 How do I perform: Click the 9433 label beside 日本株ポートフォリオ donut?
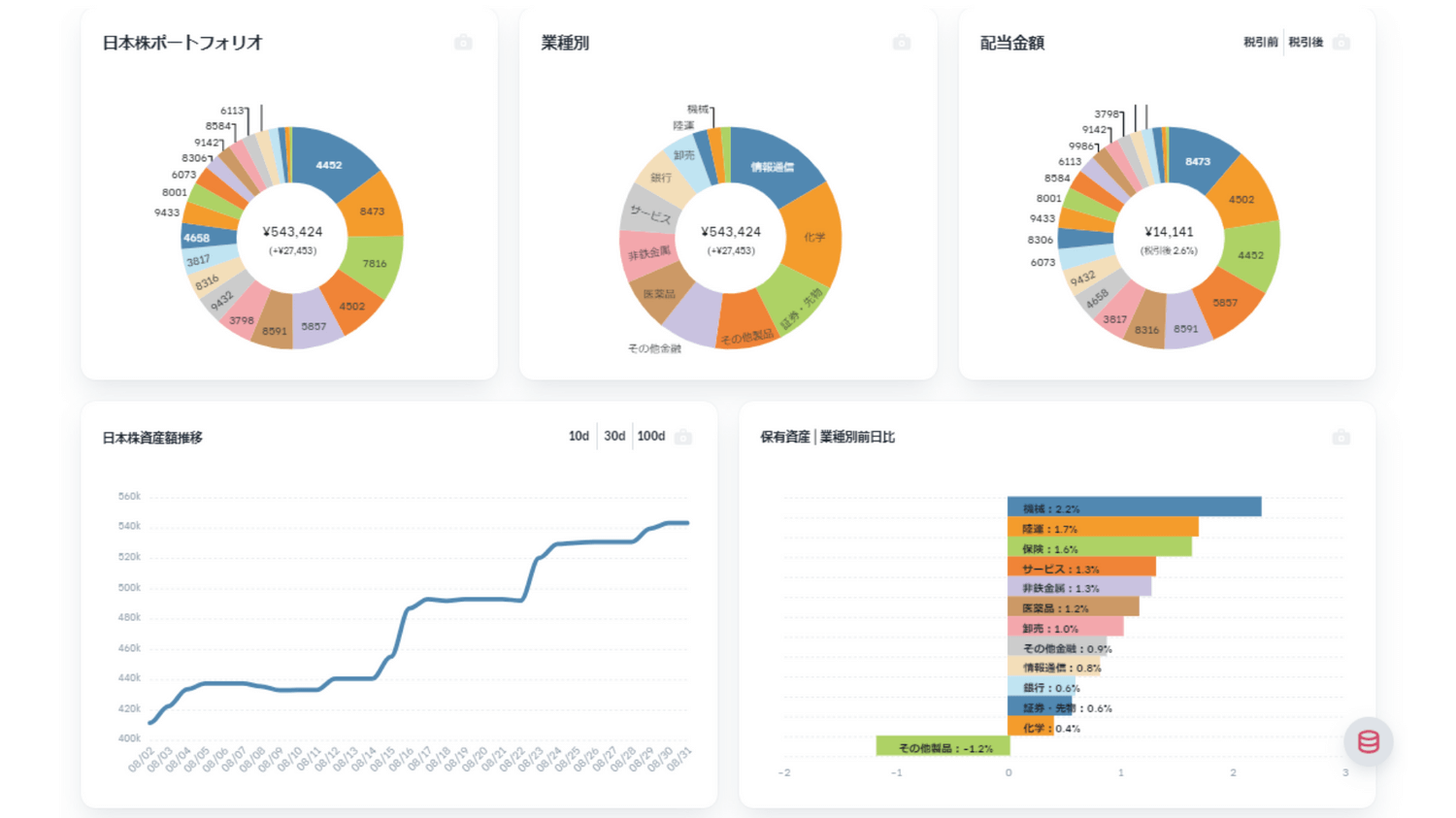point(167,213)
